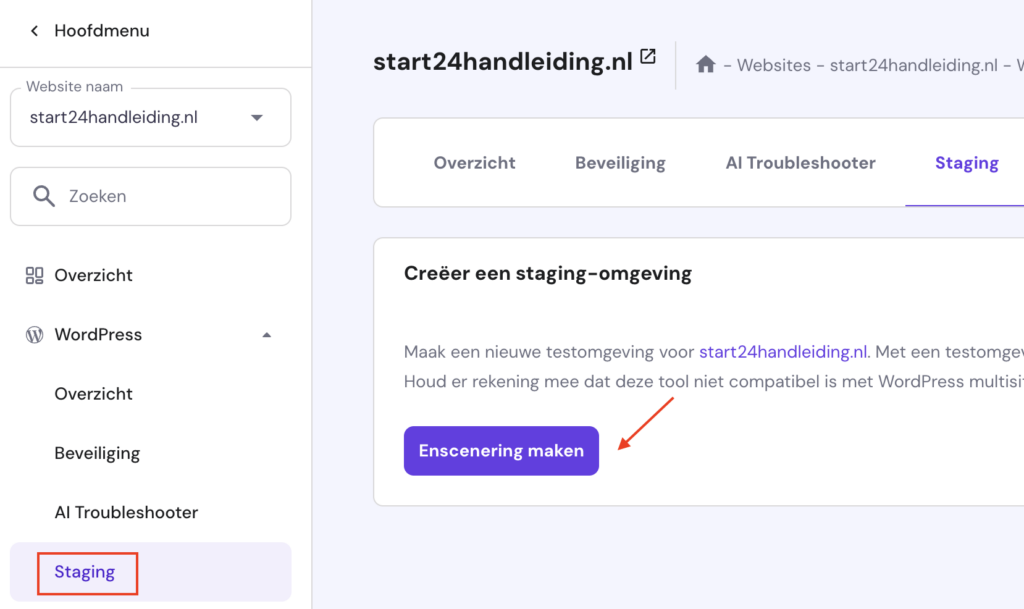Screen dimensions: 1024x609
Task: Click the magnifier search icon
Action: pos(43,196)
